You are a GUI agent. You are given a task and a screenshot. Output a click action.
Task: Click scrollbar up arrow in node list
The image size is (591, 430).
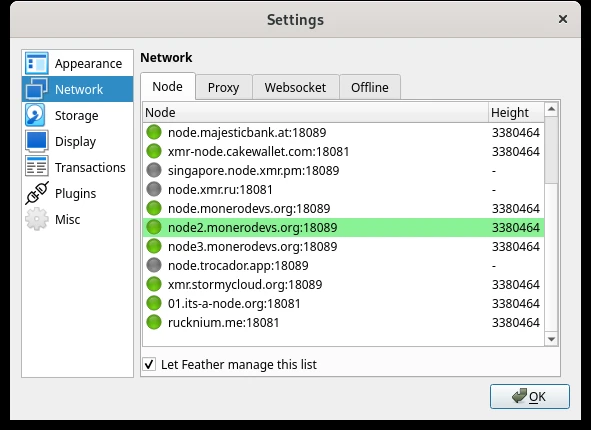[x=551, y=109]
